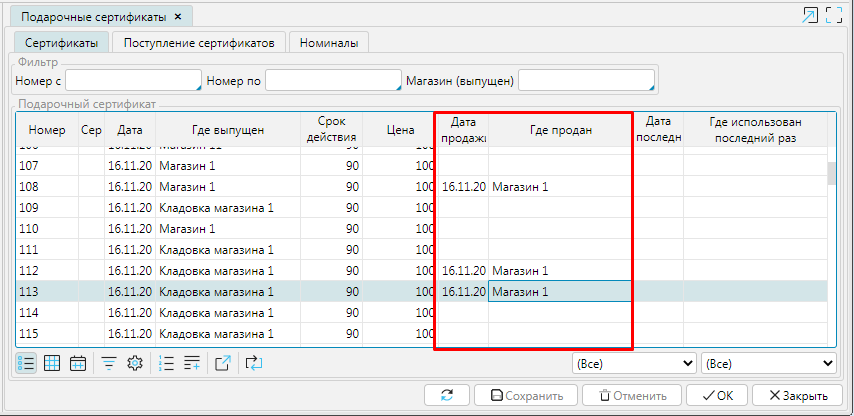The image size is (854, 416).
Task: Open the filter funnel icon
Action: [109, 363]
